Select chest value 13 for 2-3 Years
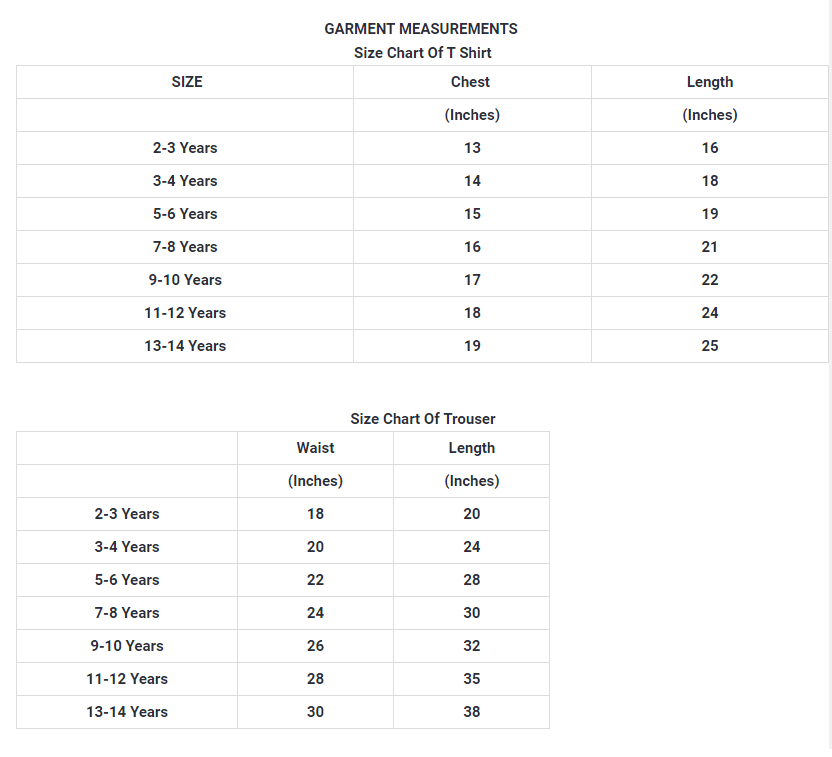This screenshot has width=832, height=757. (472, 148)
